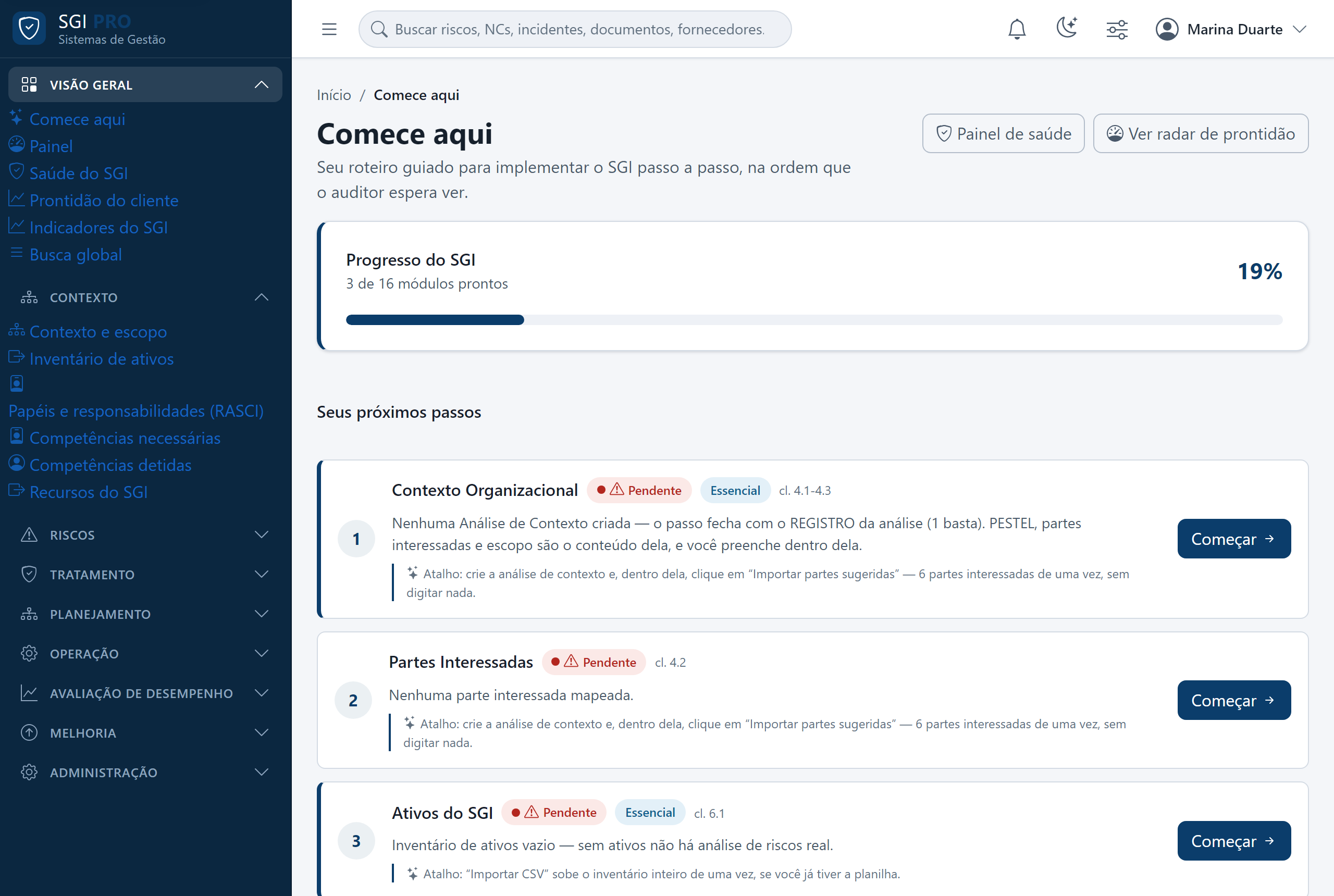Screen dimensions: 1334x896
Task: Click the Painel gauge icon in sidebar
Action: [x=17, y=145]
